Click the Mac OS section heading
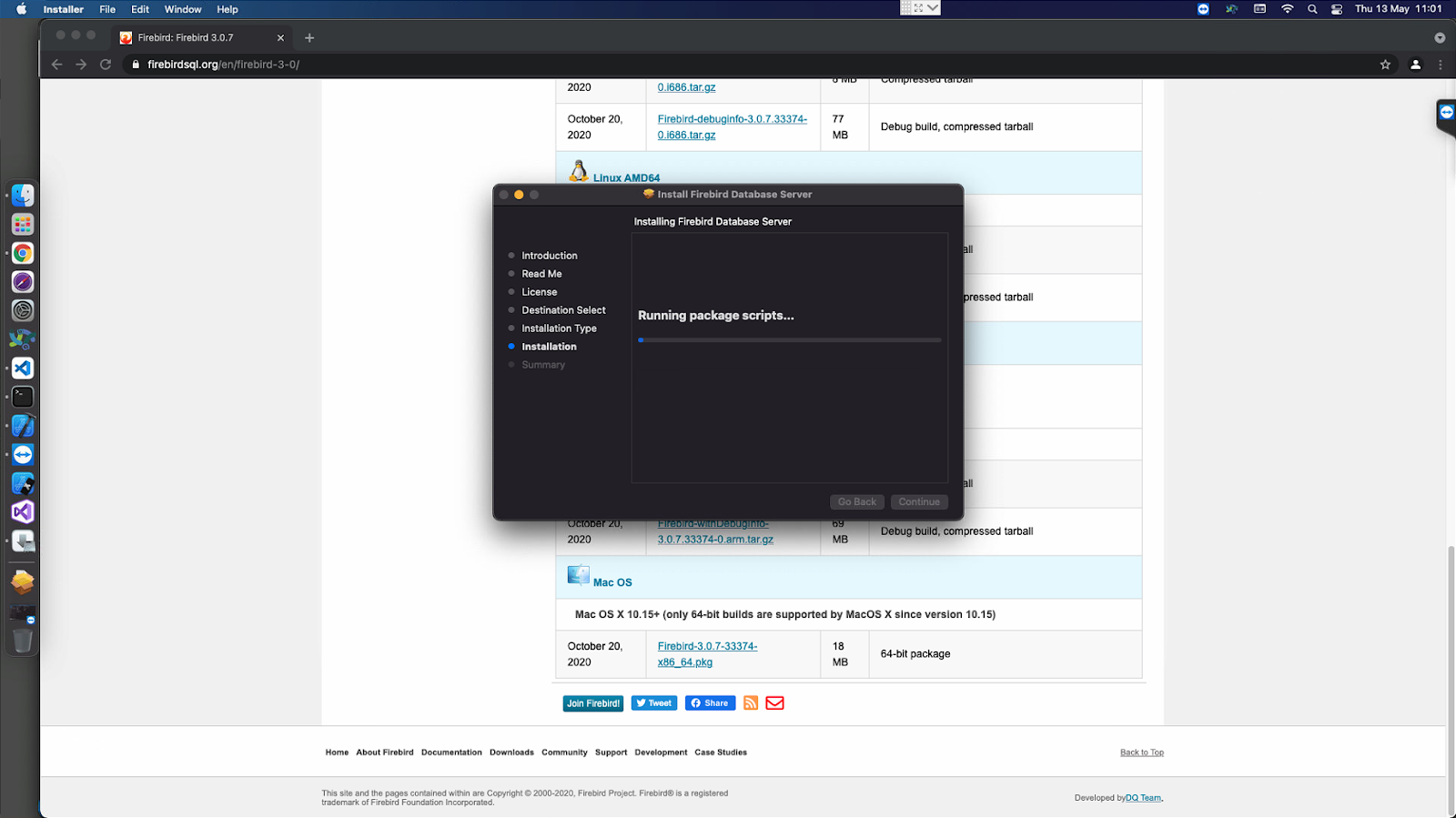This screenshot has height=818, width=1456. 612,582
